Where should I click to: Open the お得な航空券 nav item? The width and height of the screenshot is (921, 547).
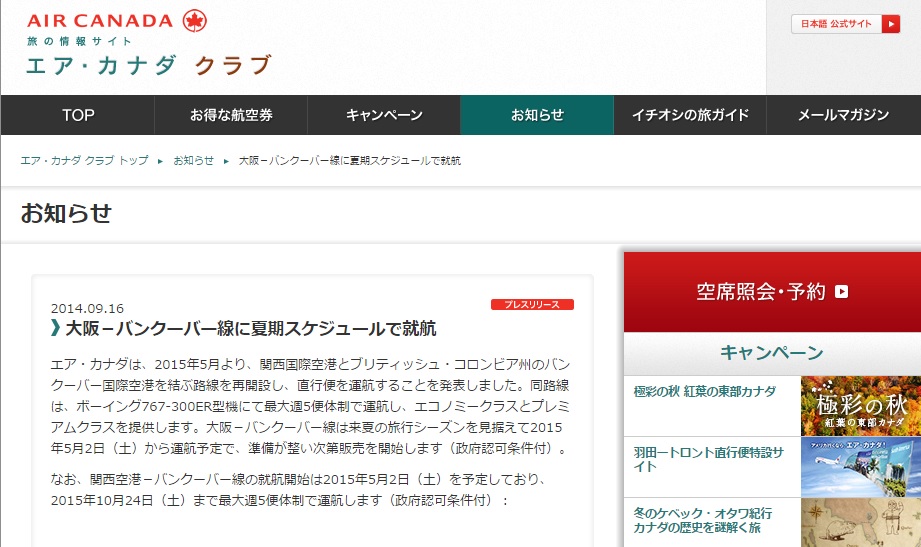(231, 115)
